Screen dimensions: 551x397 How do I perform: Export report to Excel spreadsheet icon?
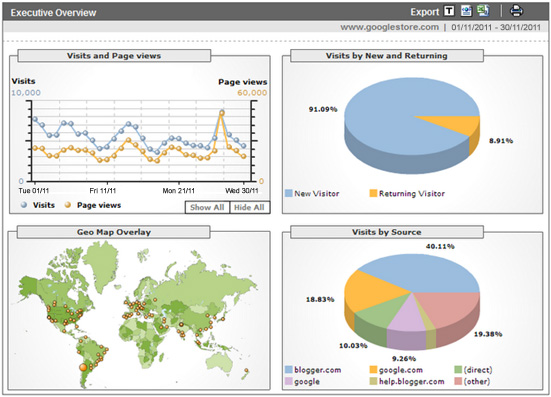pyautogui.click(x=483, y=11)
